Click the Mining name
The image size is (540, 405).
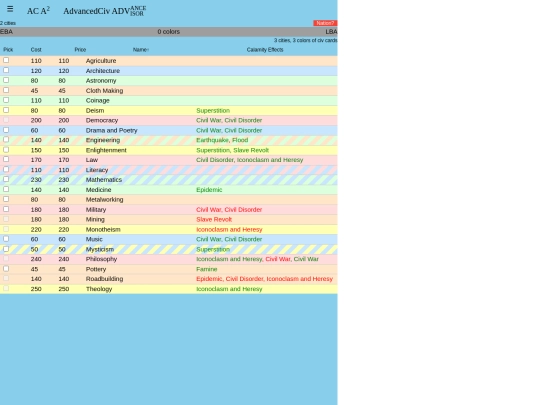(x=95, y=219)
